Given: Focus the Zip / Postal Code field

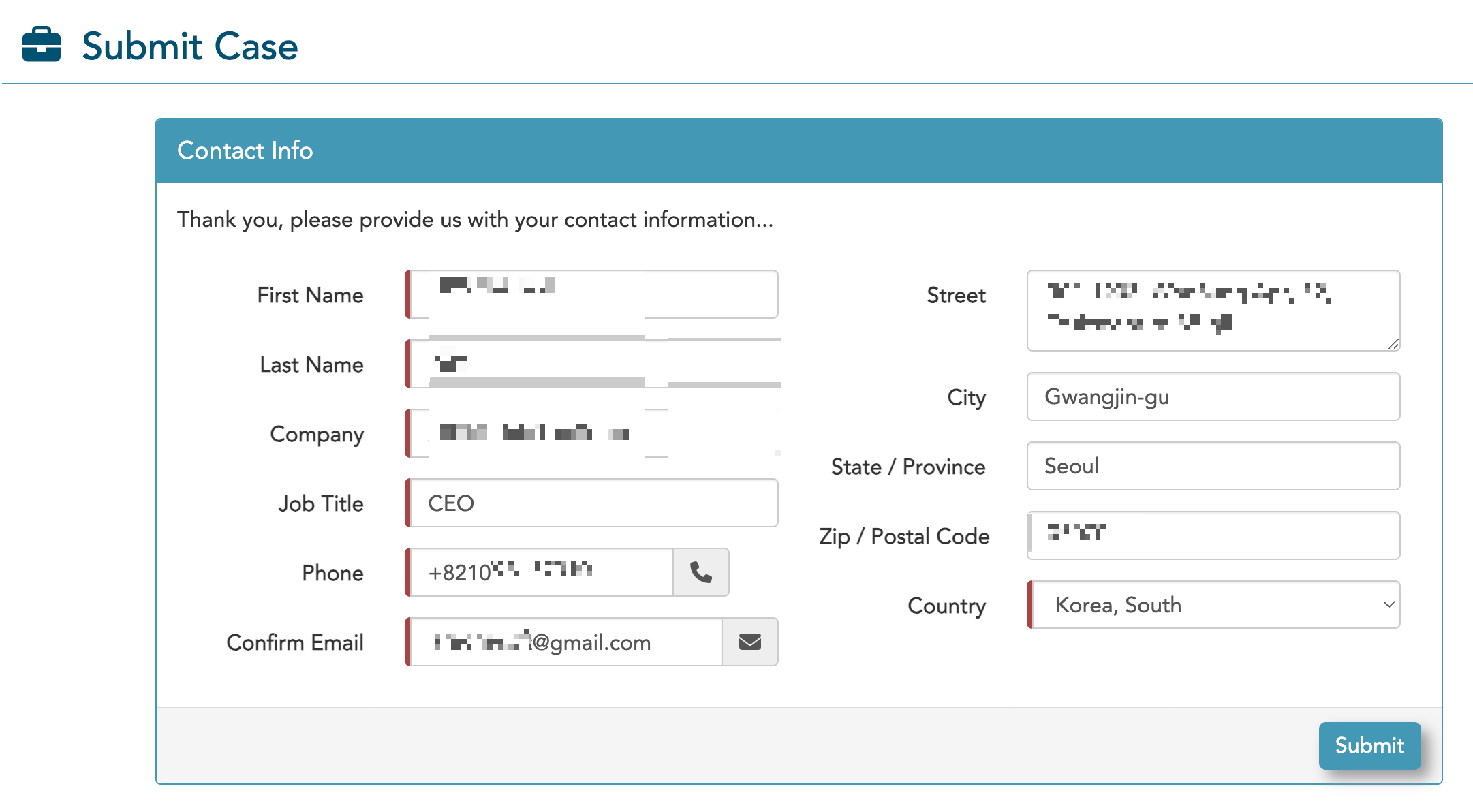Looking at the screenshot, I should [1213, 535].
